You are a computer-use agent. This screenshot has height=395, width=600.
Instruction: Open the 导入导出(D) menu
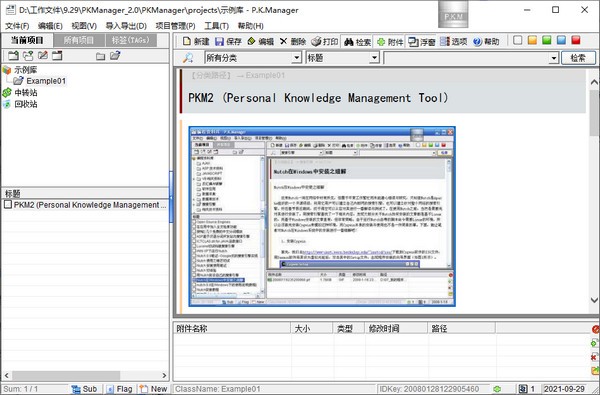pyautogui.click(x=126, y=26)
